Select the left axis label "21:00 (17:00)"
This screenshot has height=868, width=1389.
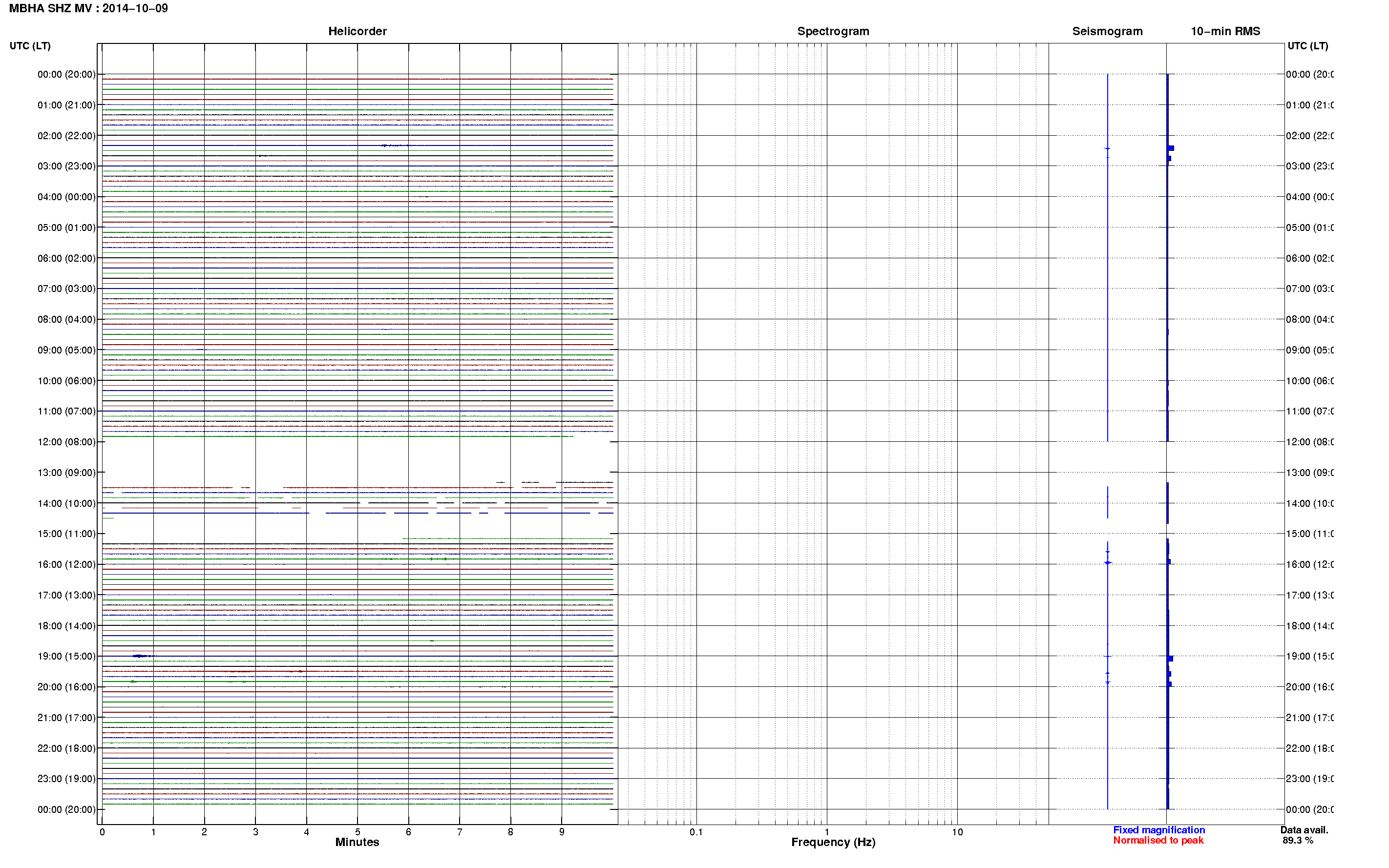[x=66, y=718]
